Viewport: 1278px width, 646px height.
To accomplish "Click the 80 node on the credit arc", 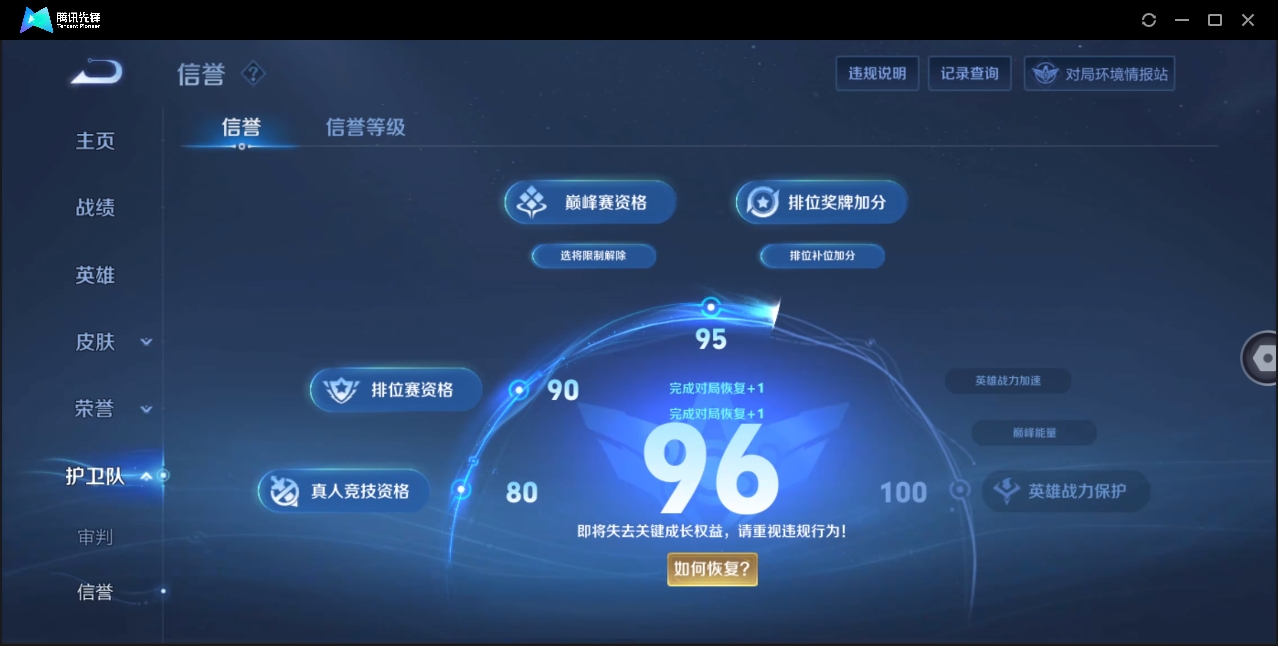I will tap(461, 490).
